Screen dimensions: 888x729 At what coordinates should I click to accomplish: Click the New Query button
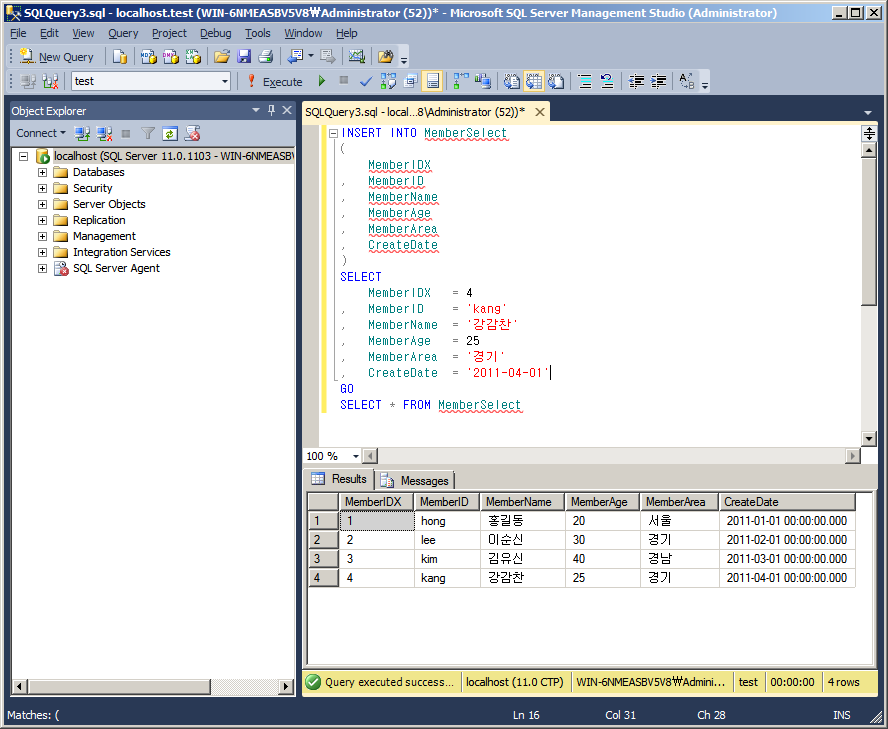pyautogui.click(x=56, y=57)
